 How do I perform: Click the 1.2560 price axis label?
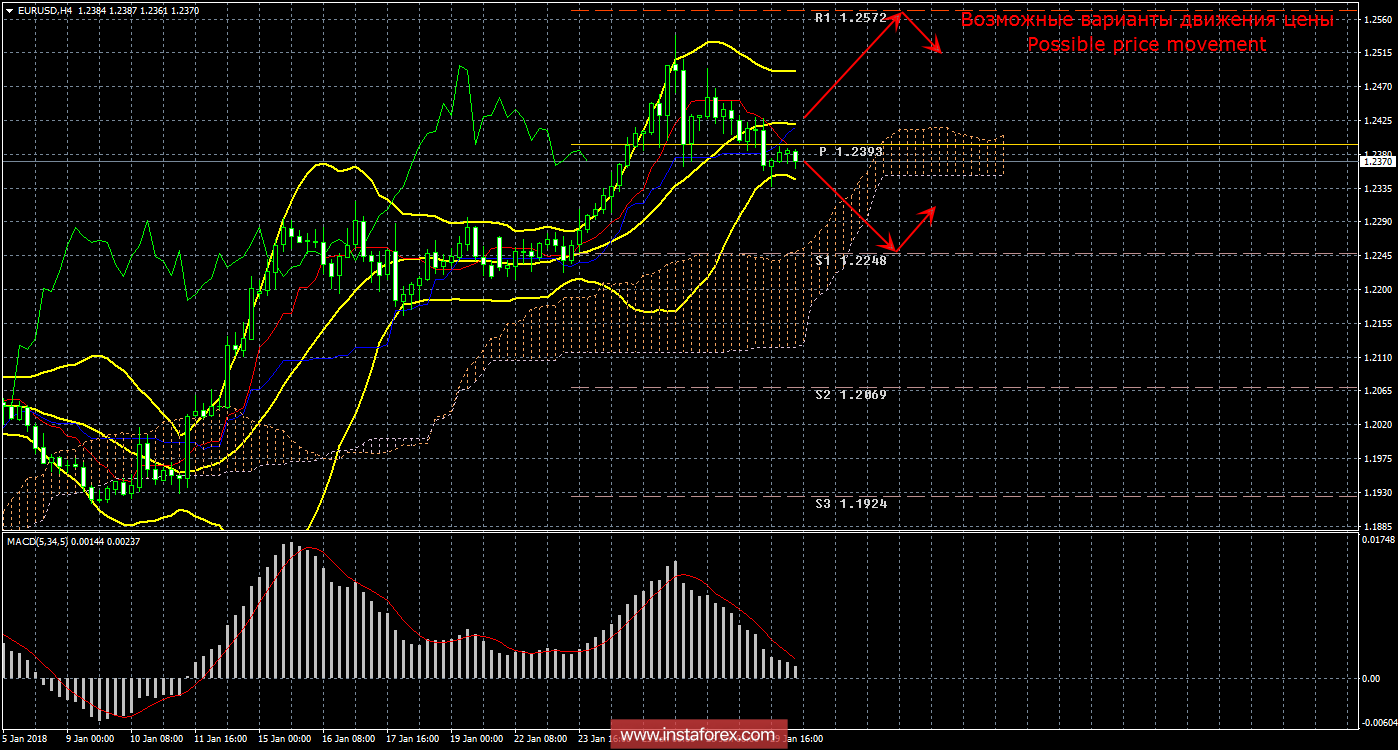[x=1377, y=19]
